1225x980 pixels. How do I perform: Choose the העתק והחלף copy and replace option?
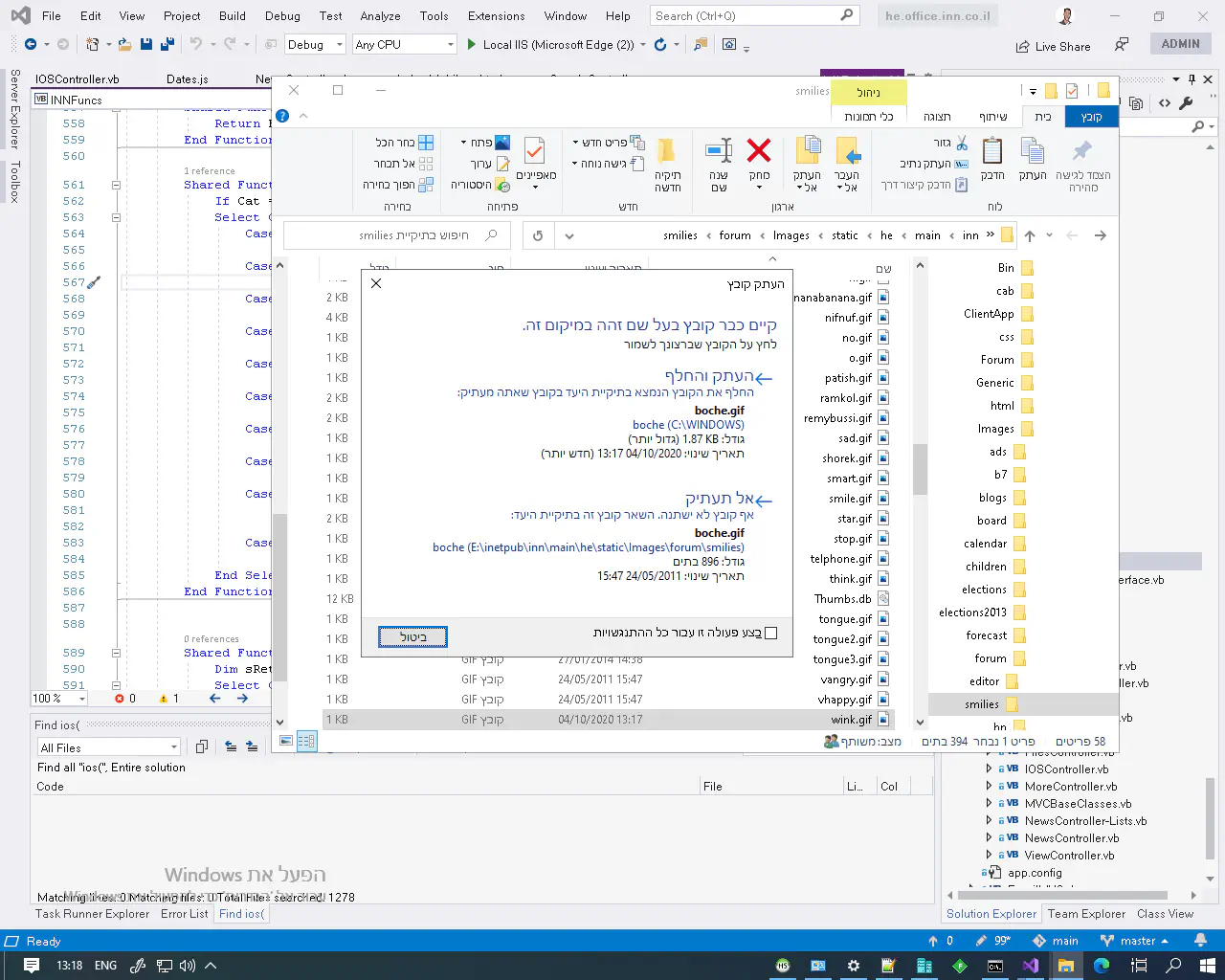pos(709,376)
